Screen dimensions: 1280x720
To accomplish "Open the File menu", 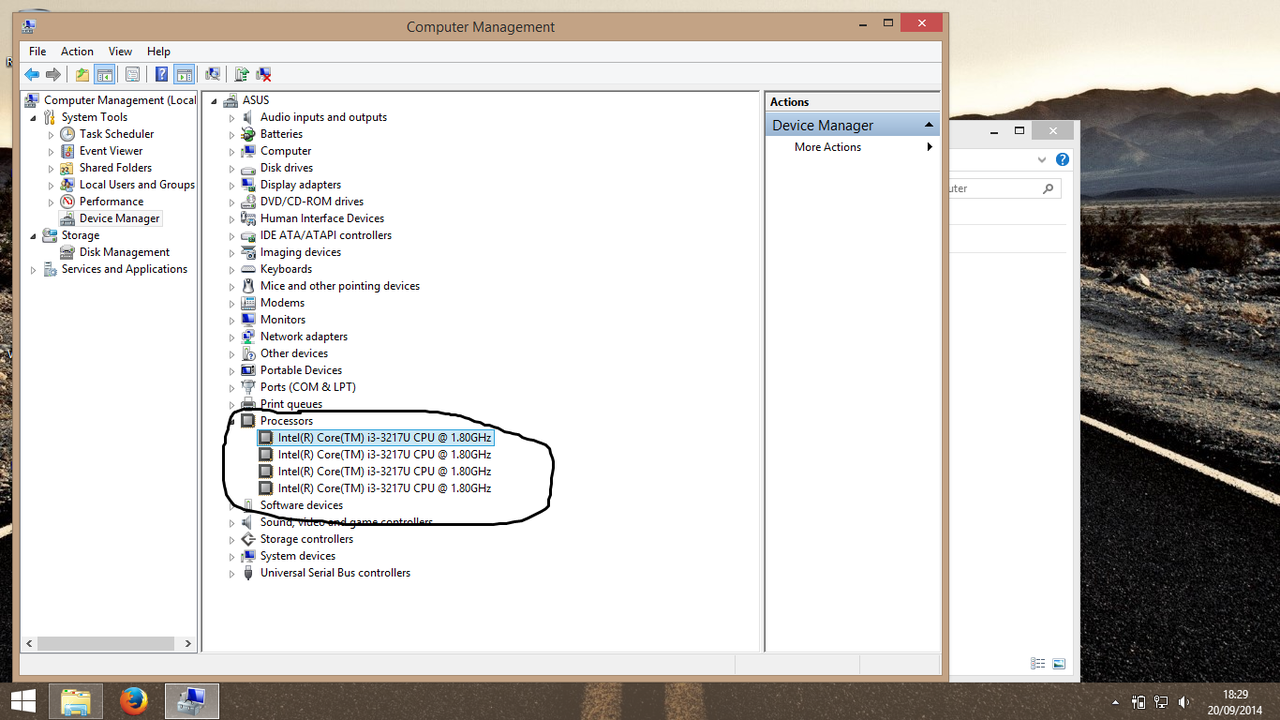I will (x=37, y=51).
